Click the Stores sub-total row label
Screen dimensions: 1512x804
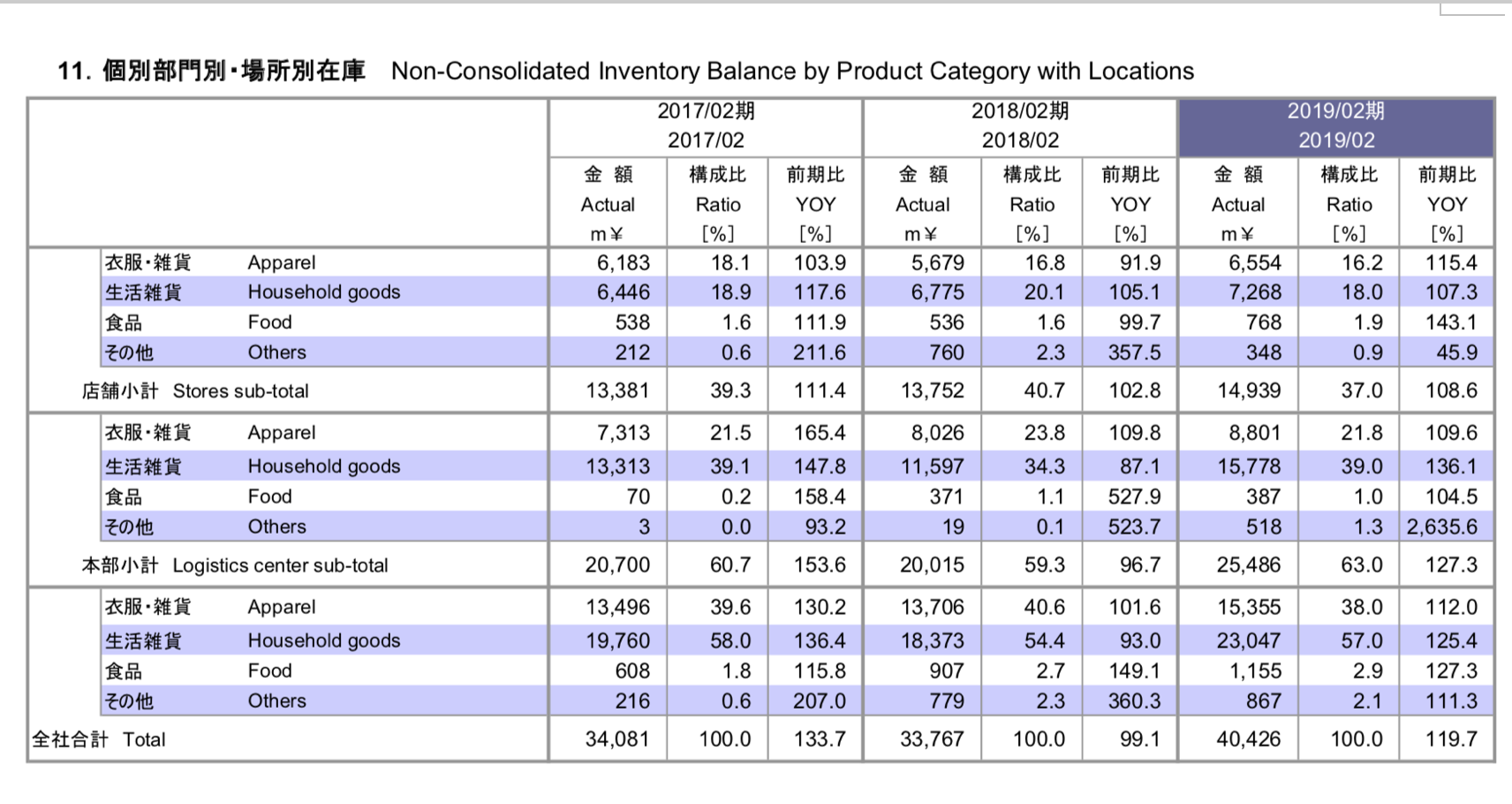[x=195, y=391]
